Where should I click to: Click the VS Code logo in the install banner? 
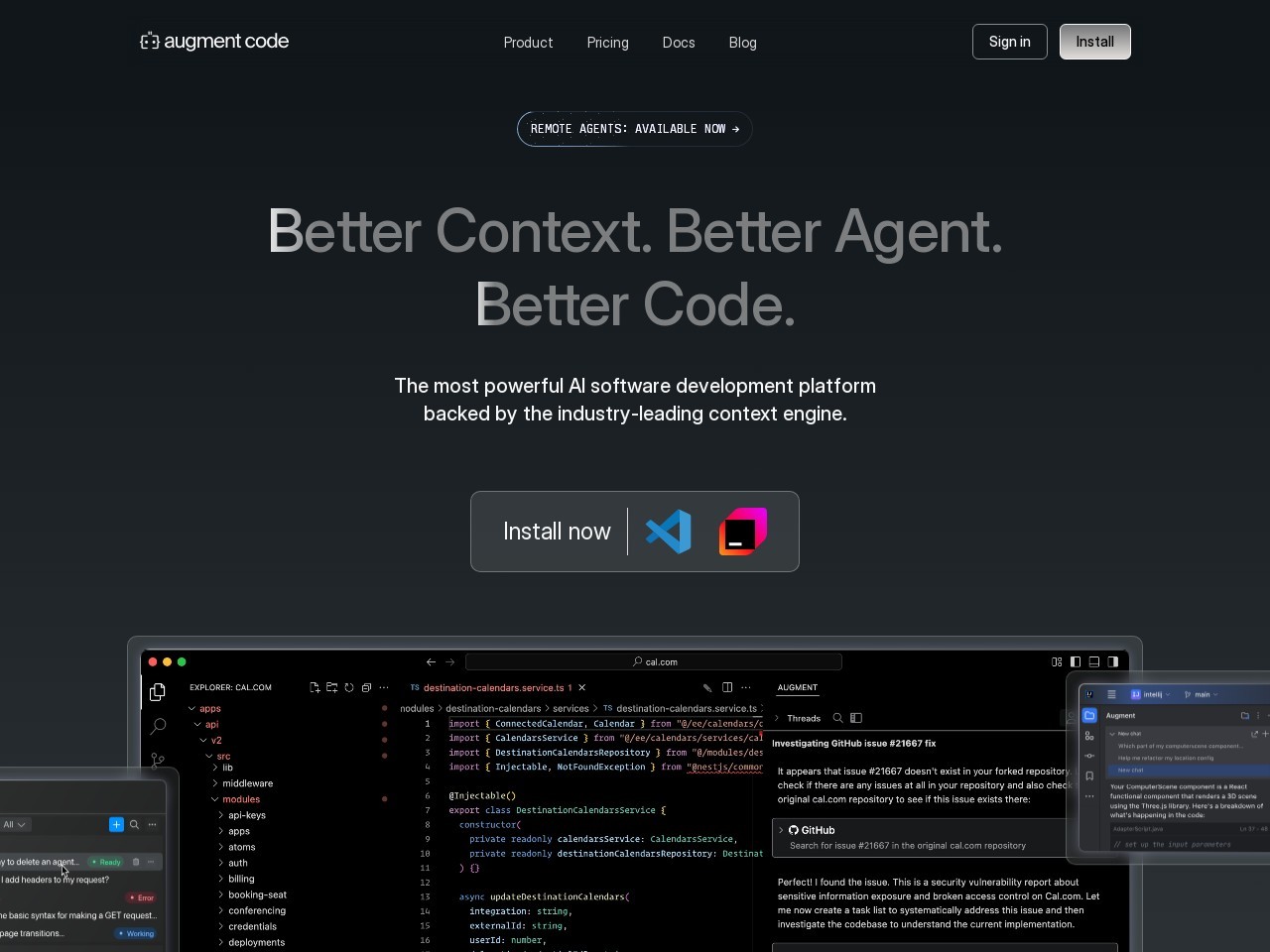pos(669,532)
